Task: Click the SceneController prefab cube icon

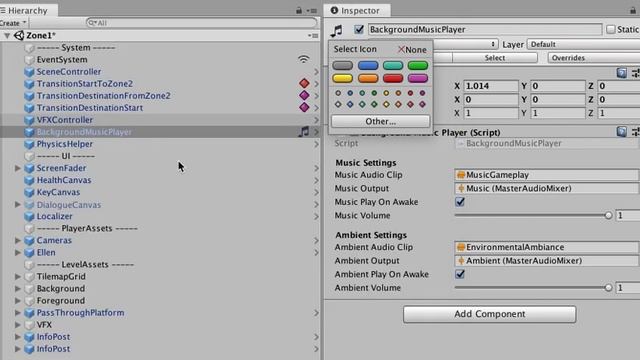Action: tap(29, 72)
